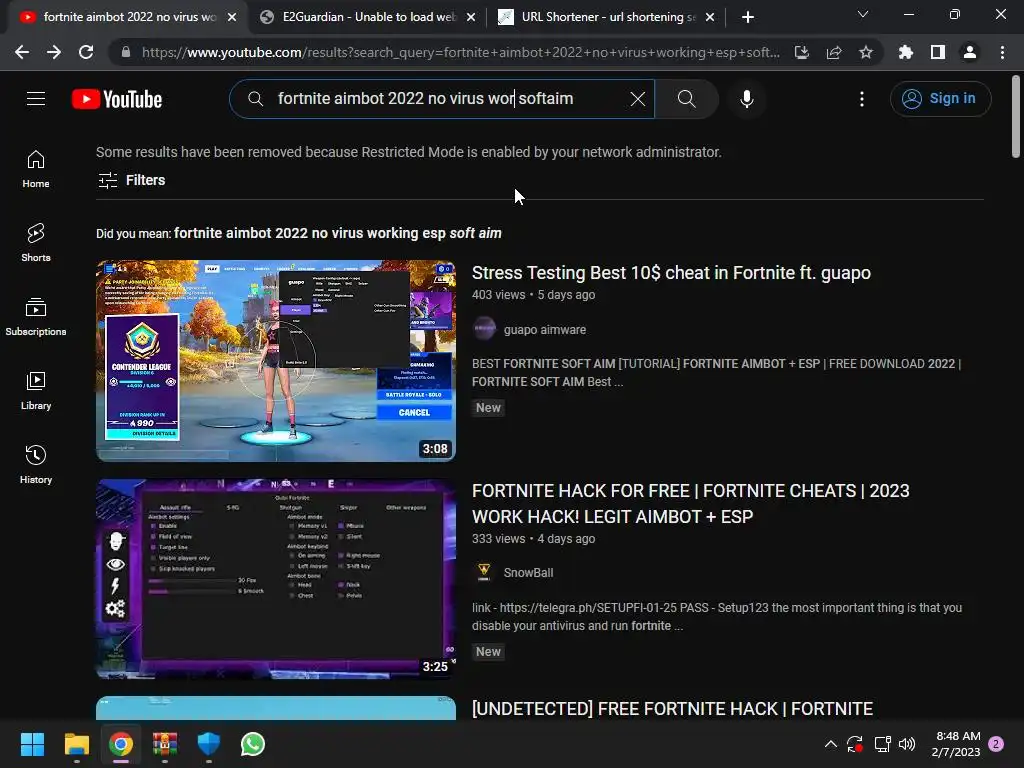Image resolution: width=1024 pixels, height=768 pixels.
Task: Open the SnowBall channel
Action: (528, 573)
